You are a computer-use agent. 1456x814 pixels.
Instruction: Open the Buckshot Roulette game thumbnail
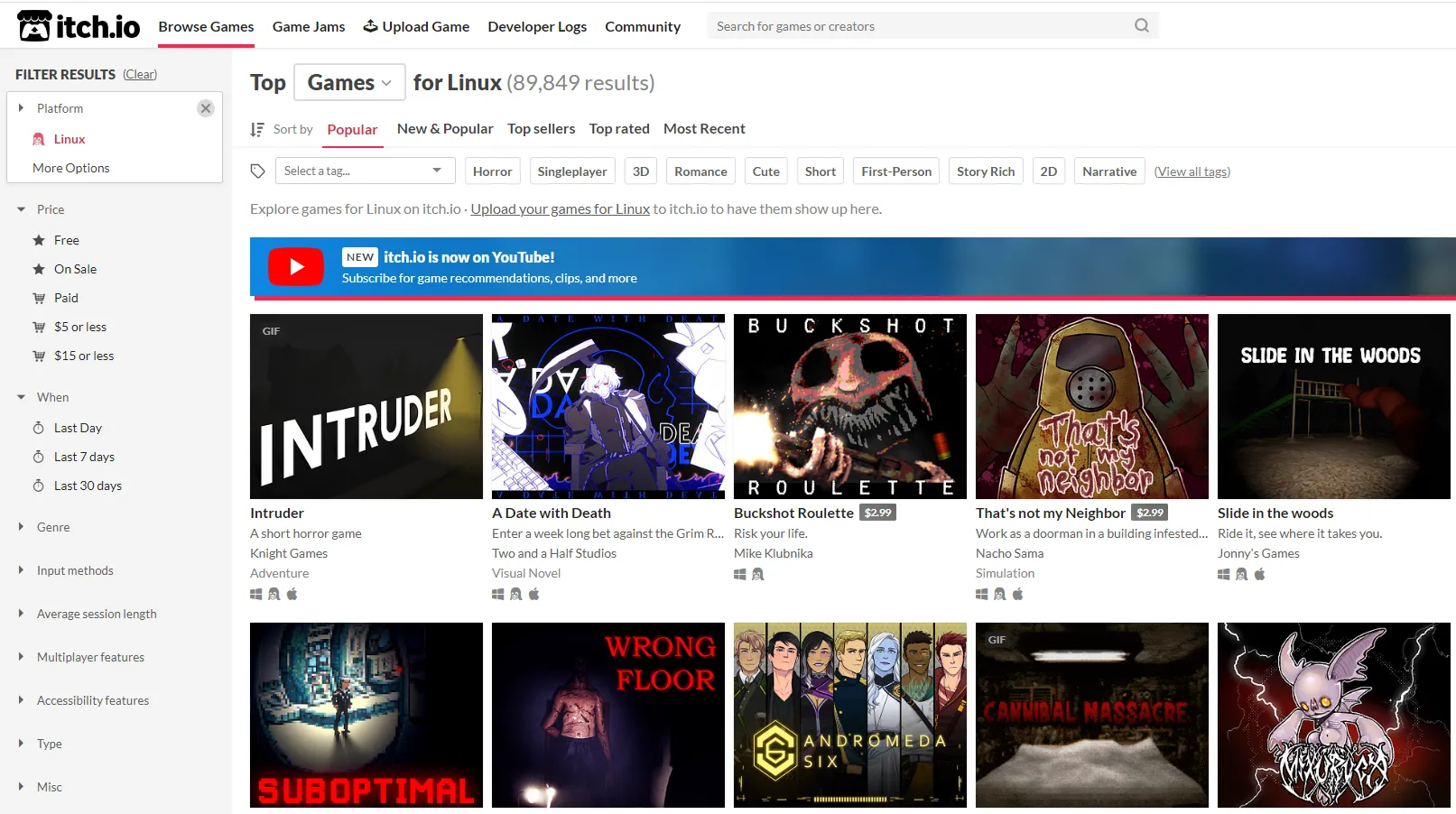point(849,406)
